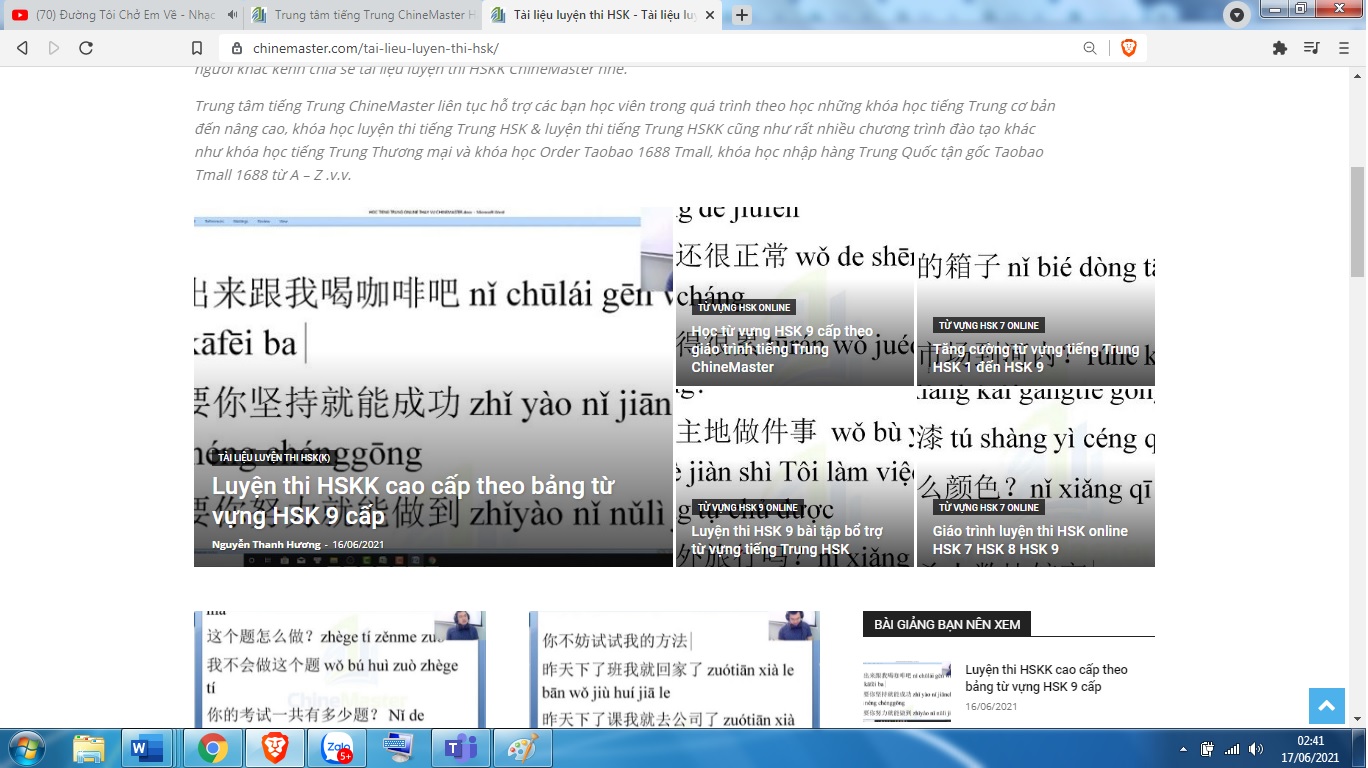Open Microsoft Teams from the taskbar
1368x768 pixels.
pos(461,748)
